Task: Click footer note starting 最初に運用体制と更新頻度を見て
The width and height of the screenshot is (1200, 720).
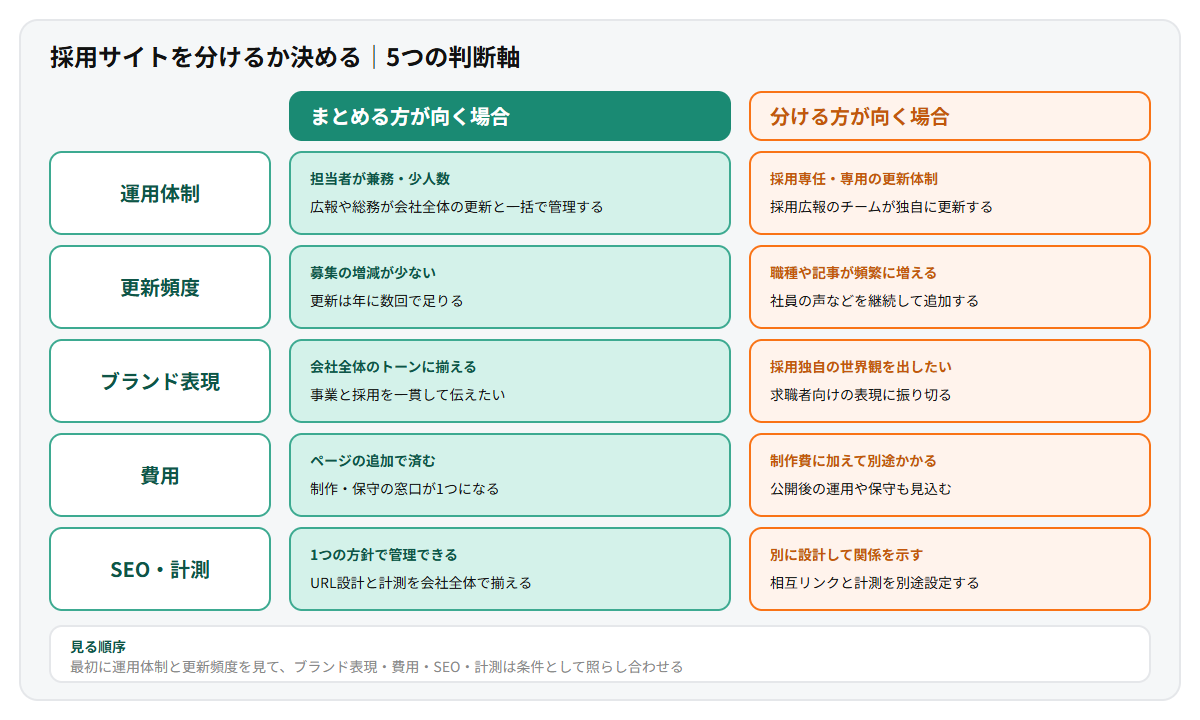Action: [x=377, y=667]
